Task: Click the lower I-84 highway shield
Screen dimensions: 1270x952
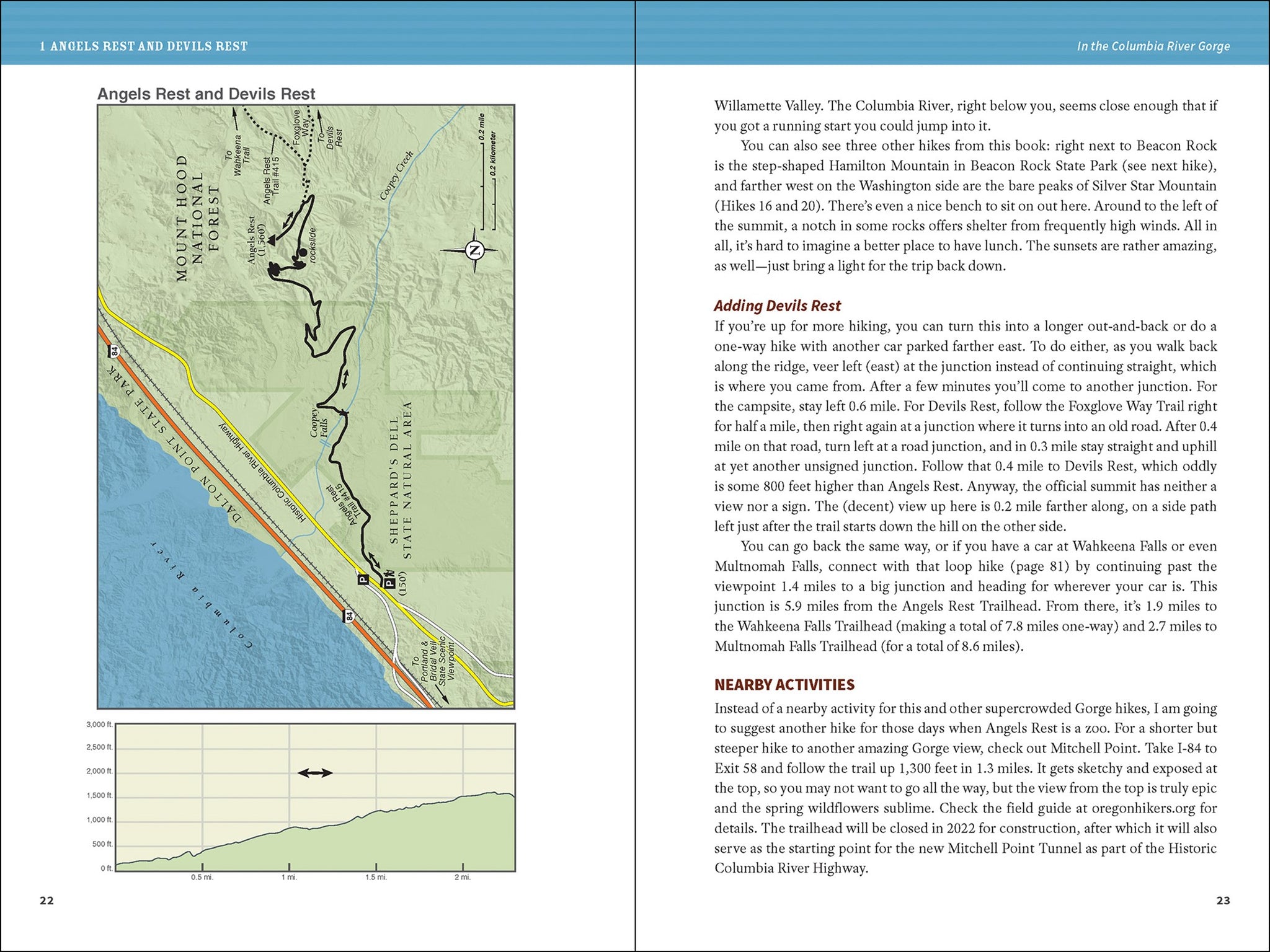Action: pyautogui.click(x=349, y=616)
